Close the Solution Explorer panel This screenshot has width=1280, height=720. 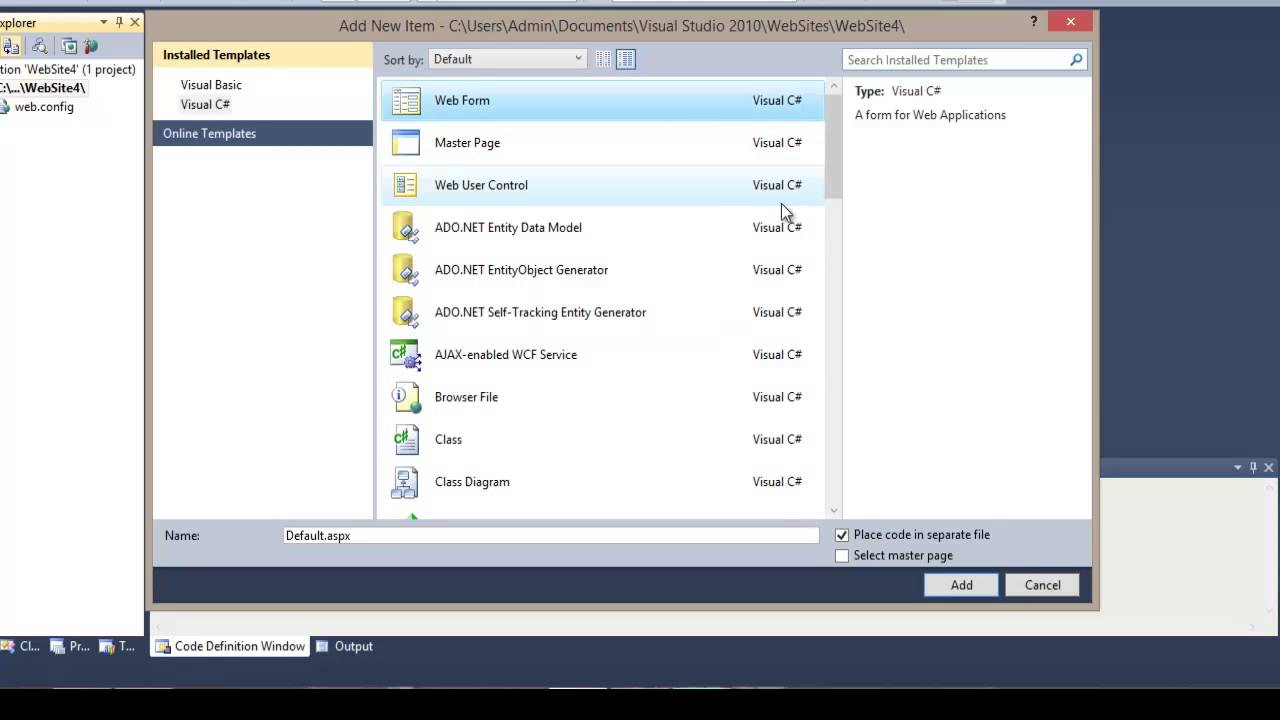(135, 22)
